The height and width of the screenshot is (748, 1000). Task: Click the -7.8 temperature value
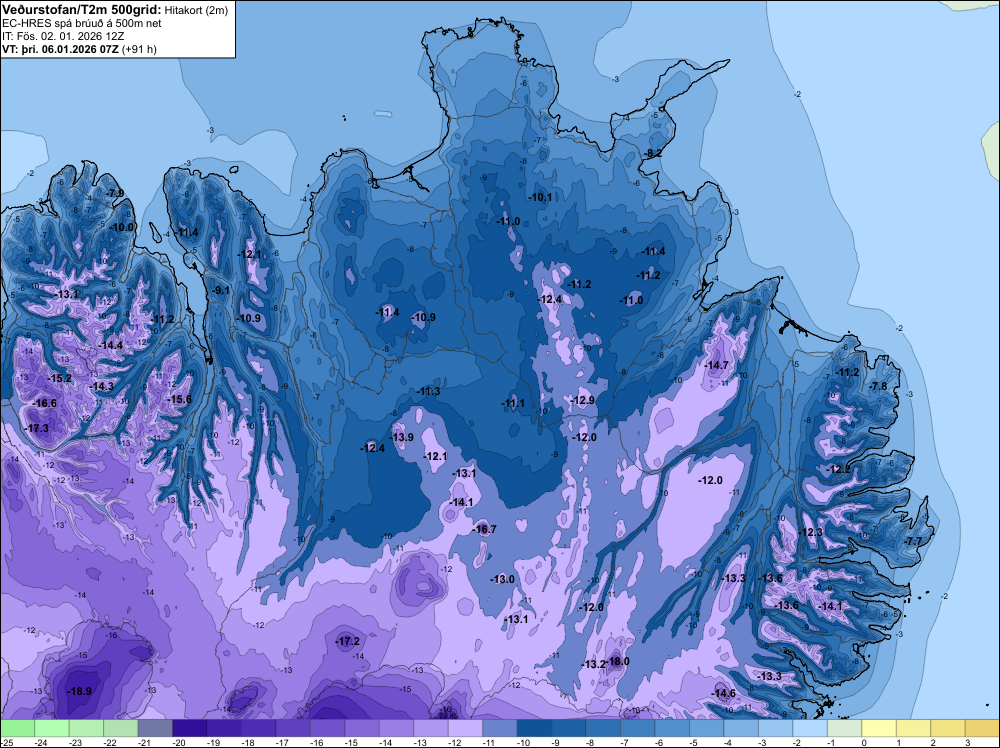click(878, 386)
